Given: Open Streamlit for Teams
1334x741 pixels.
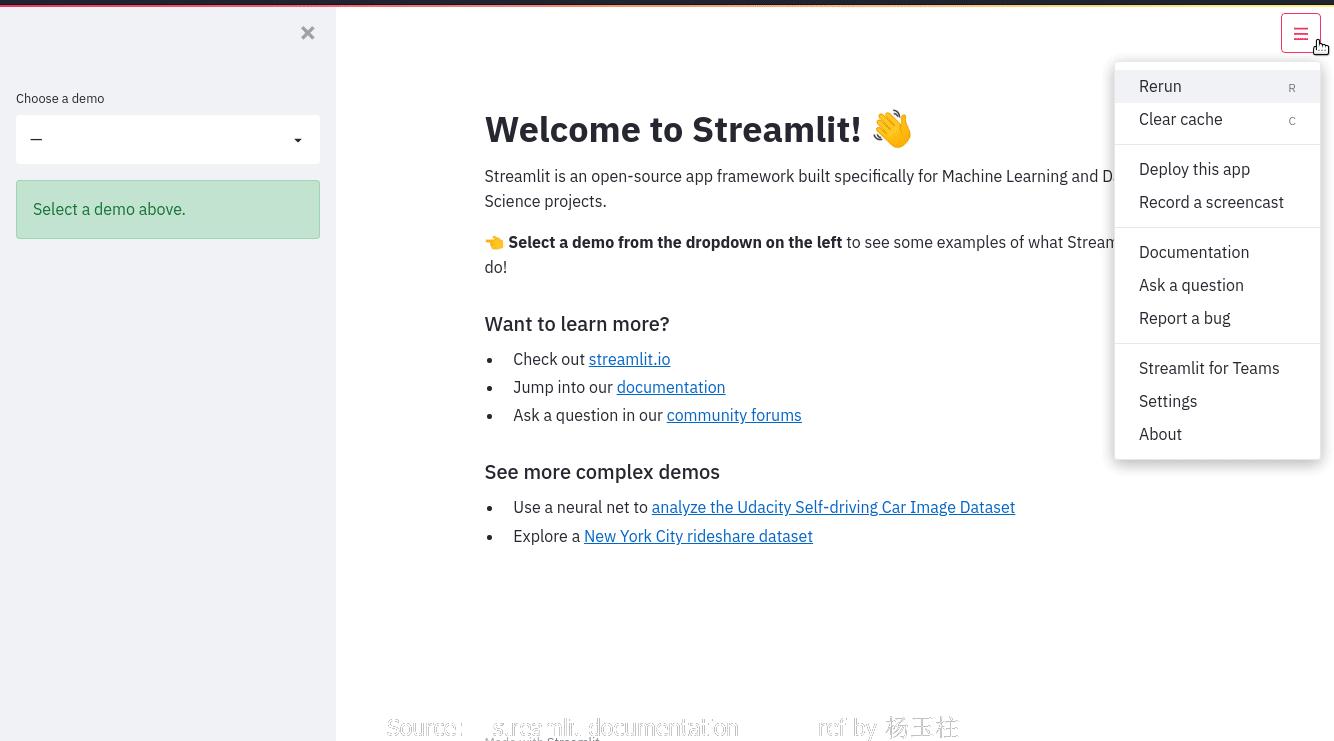Looking at the screenshot, I should (x=1209, y=368).
